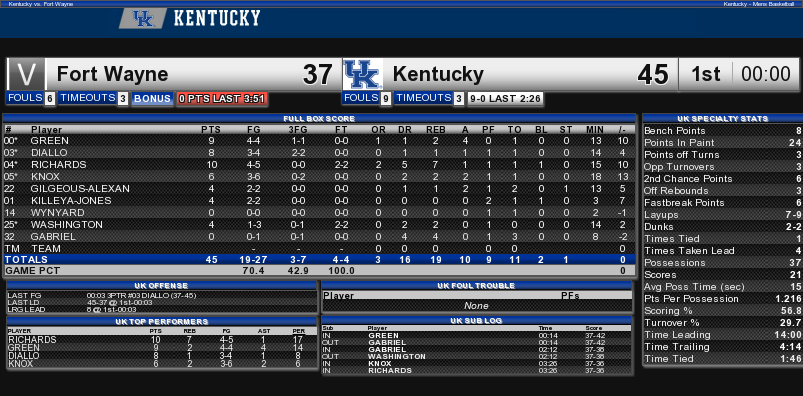Open the UK SPECIALTY STATS panel header

pos(722,118)
